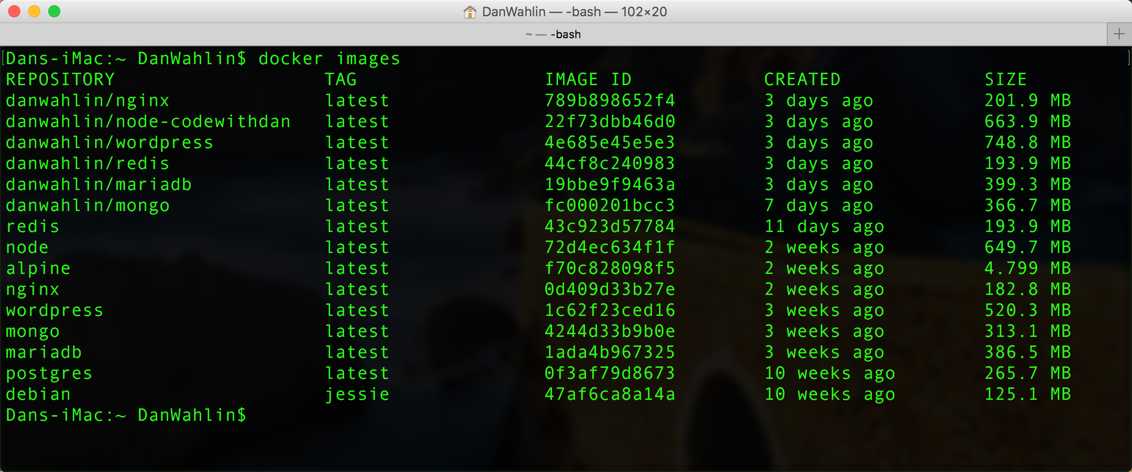Click the TAG column header

[x=341, y=79]
